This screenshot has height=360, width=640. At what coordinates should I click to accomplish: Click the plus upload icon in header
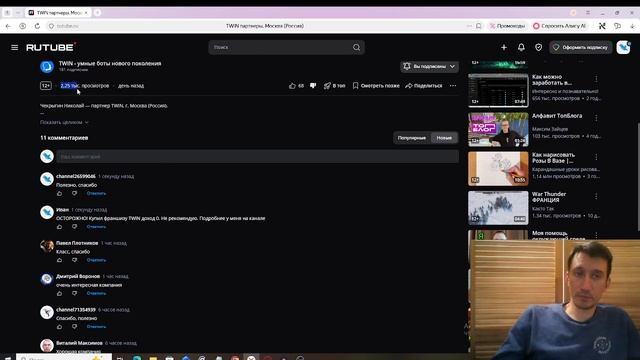504,47
